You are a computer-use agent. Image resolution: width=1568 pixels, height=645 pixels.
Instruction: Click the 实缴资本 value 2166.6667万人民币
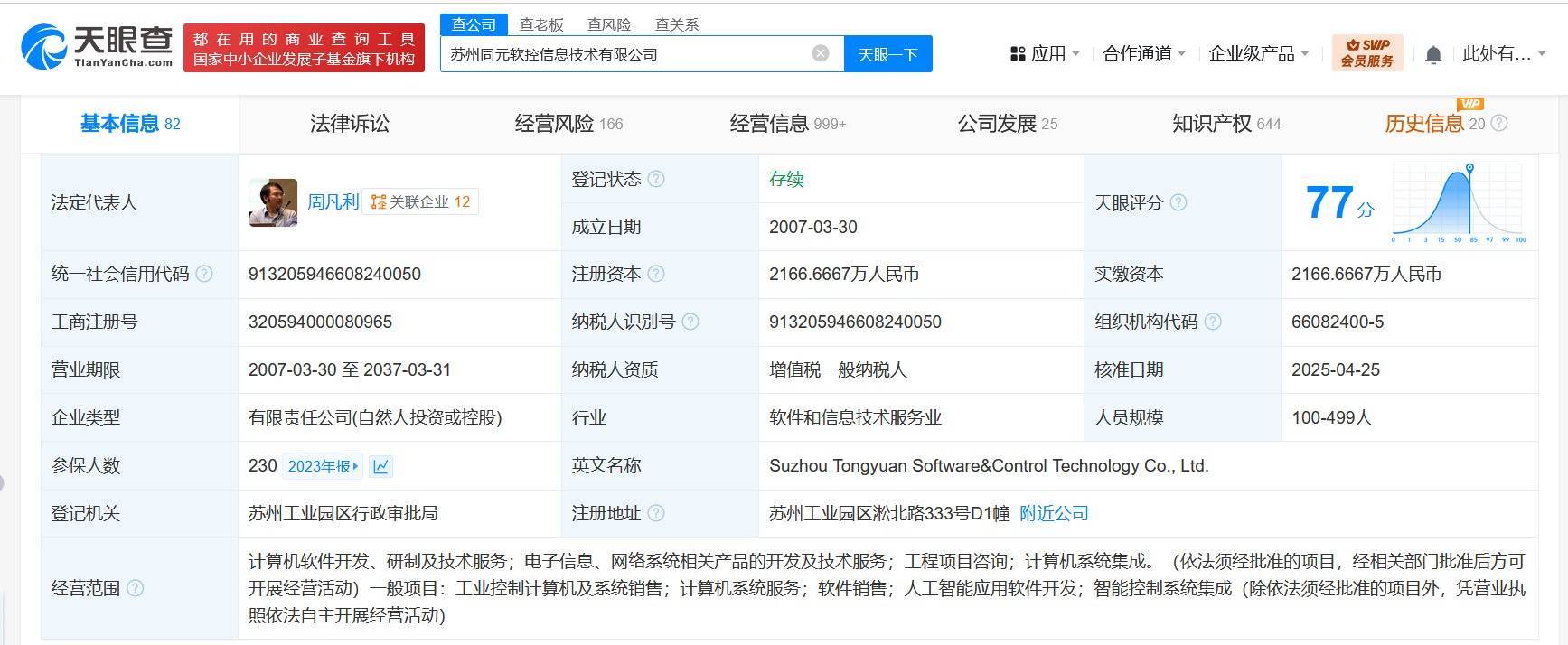click(1366, 274)
